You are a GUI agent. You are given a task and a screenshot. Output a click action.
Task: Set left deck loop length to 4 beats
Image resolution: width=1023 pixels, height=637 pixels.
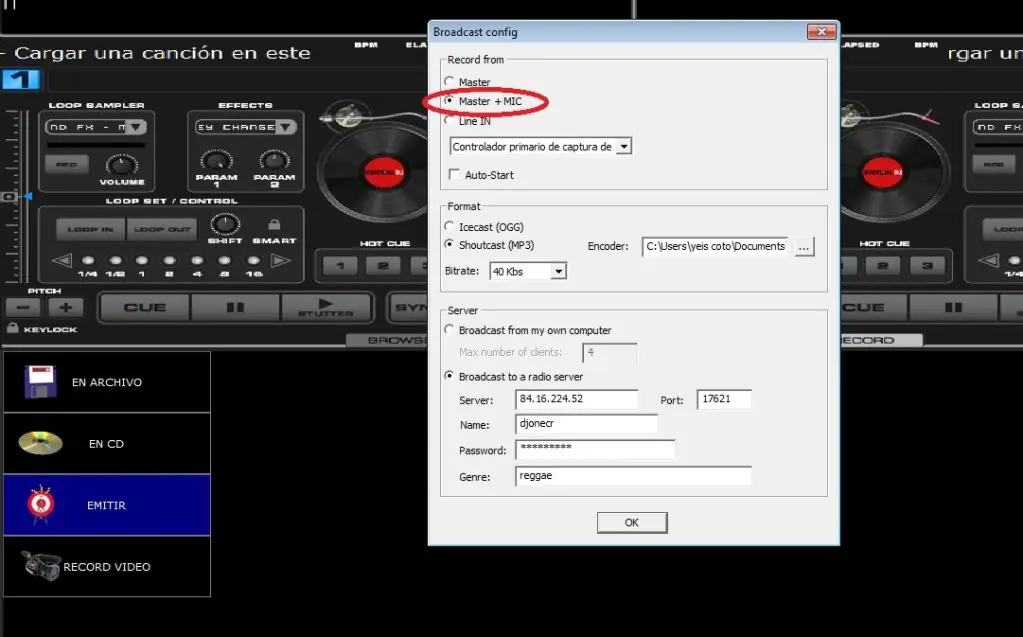pos(196,260)
